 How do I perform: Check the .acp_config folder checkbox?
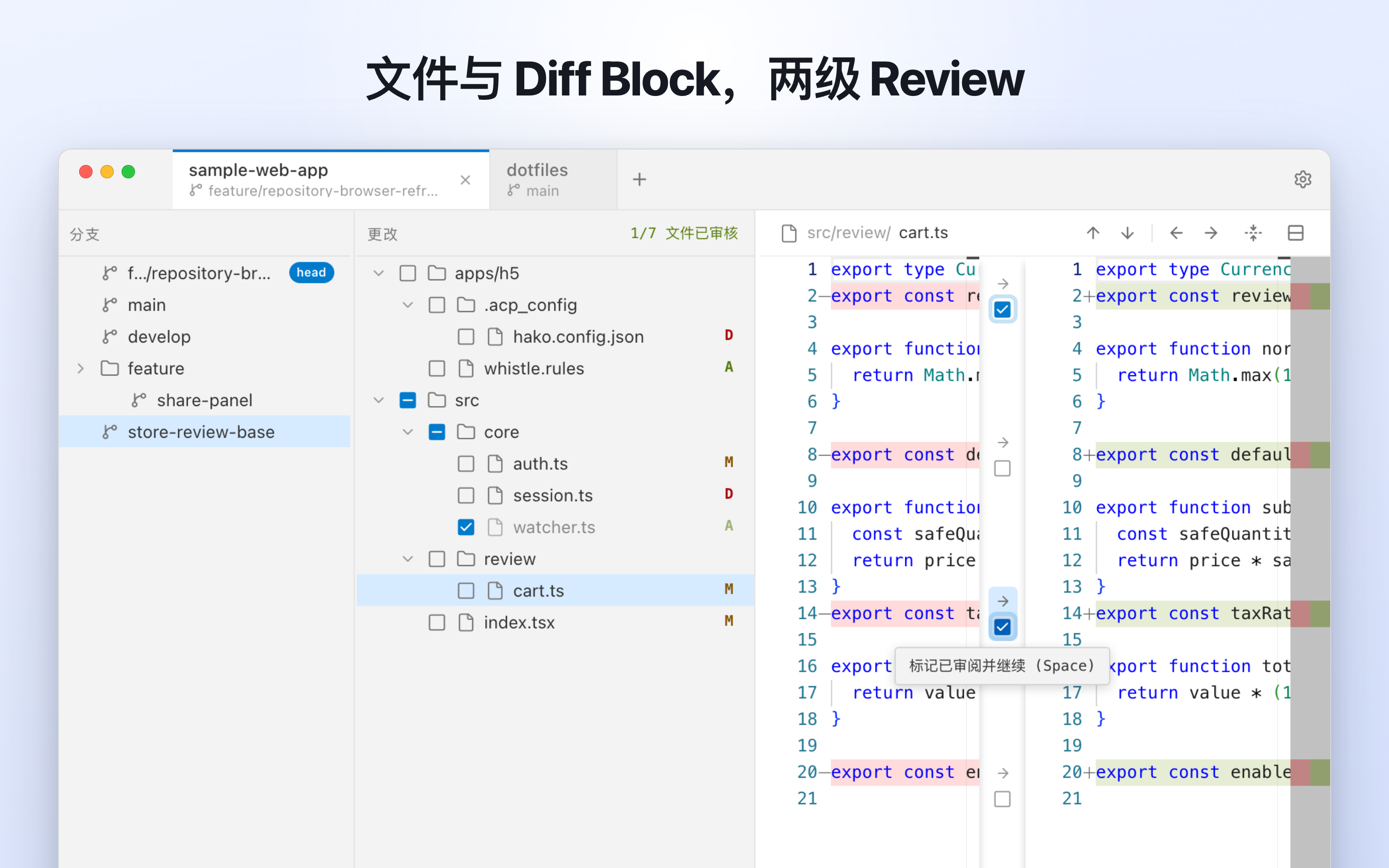pos(437,305)
